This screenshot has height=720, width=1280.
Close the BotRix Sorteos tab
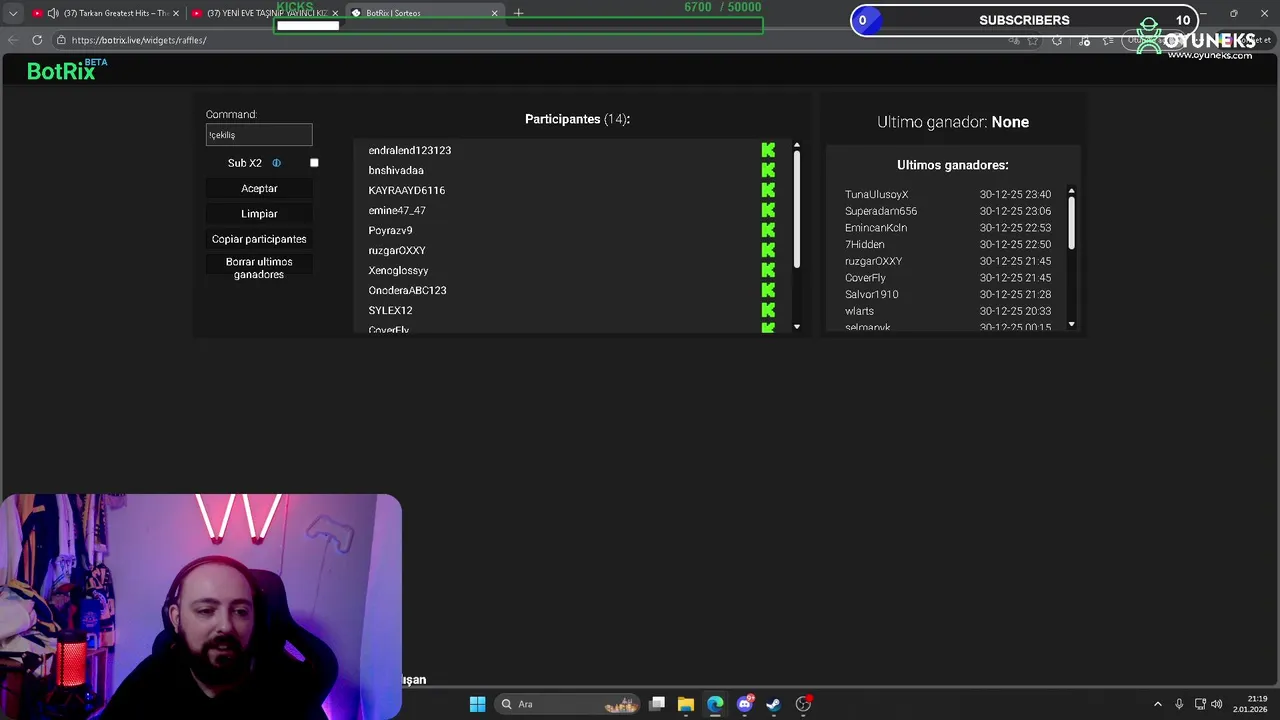pyautogui.click(x=494, y=13)
